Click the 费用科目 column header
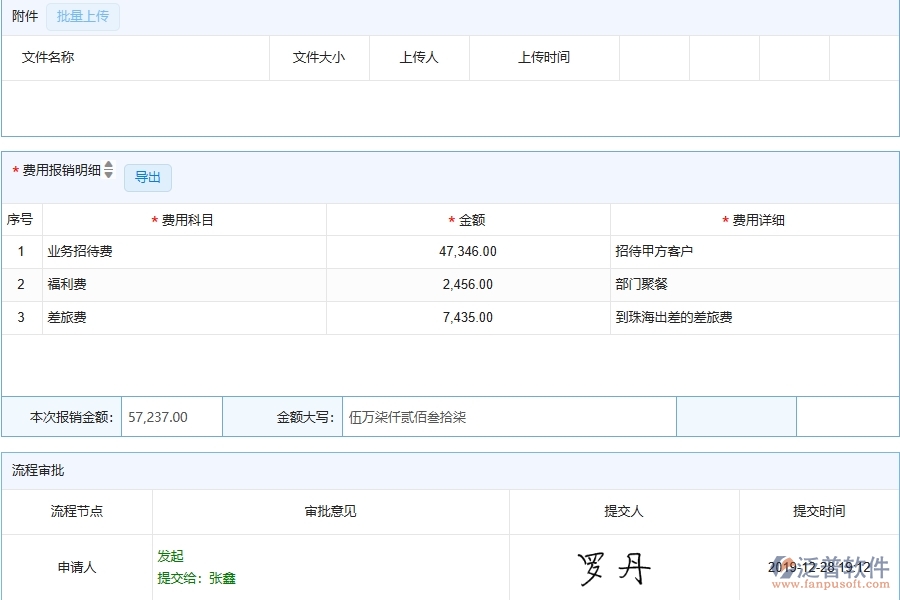Screen dimensions: 900x600 tap(195, 219)
